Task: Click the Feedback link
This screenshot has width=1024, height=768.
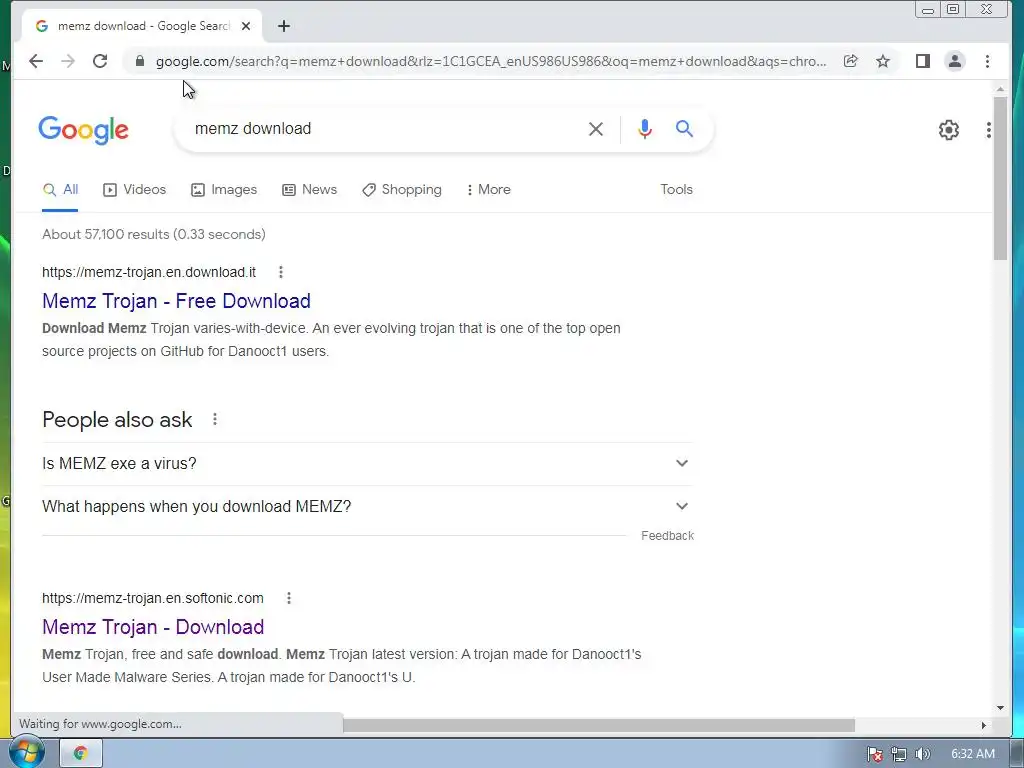Action: point(667,536)
